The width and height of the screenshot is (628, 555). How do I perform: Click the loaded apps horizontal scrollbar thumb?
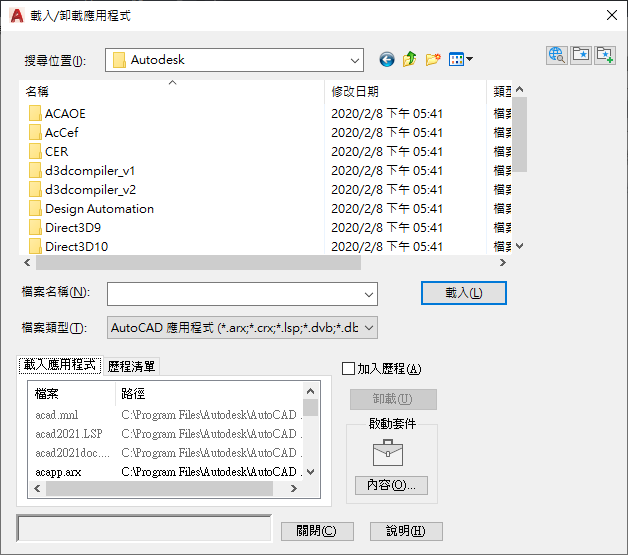[x=159, y=489]
